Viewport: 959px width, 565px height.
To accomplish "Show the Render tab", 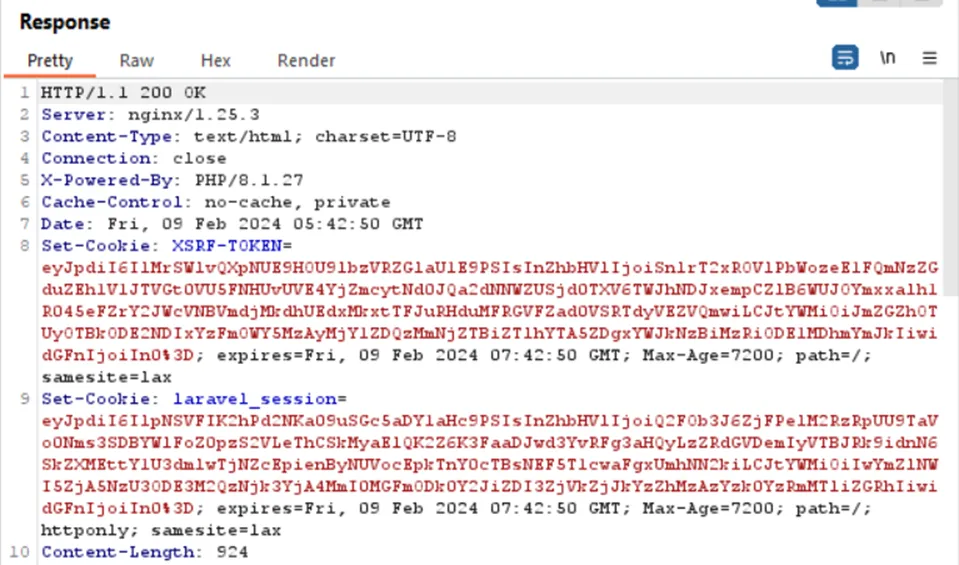I will [x=306, y=60].
